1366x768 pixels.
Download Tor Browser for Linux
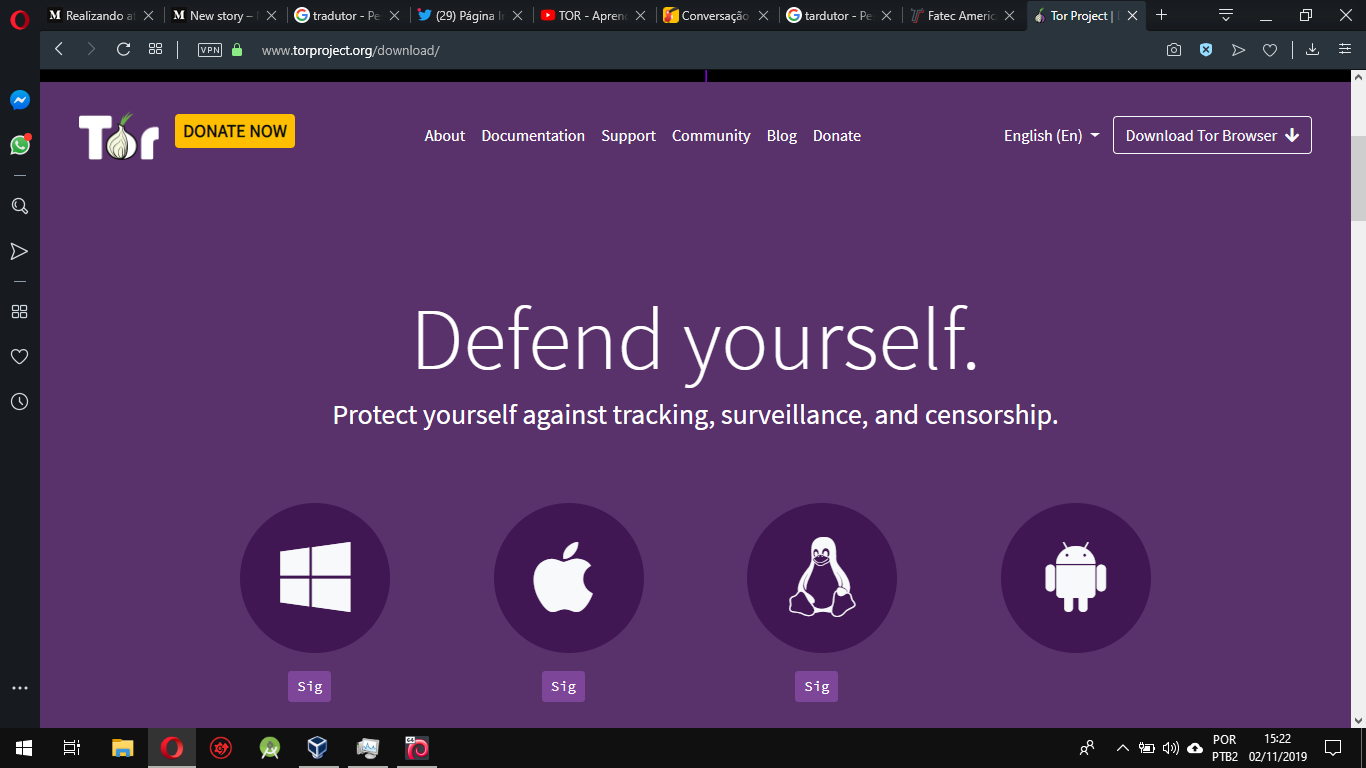822,578
